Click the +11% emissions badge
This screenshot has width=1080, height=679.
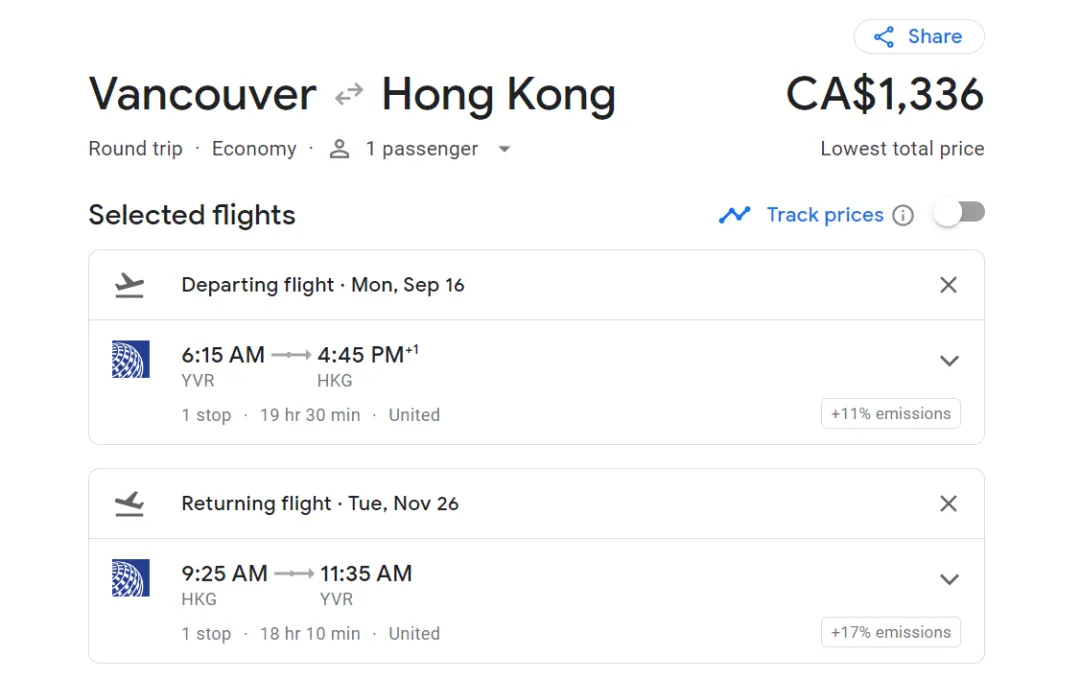click(x=891, y=414)
